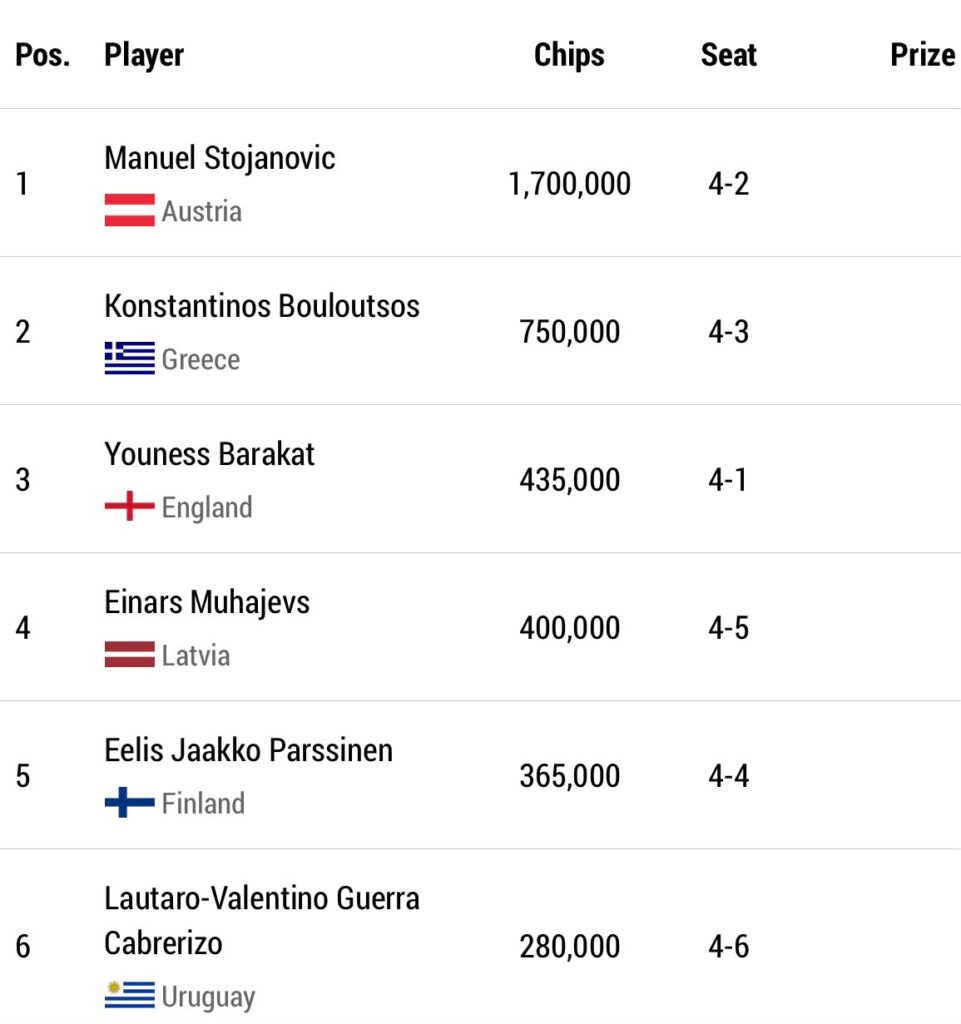Select Eelis Jaakko Parssinen name
This screenshot has width=961, height=1024.
(x=248, y=750)
